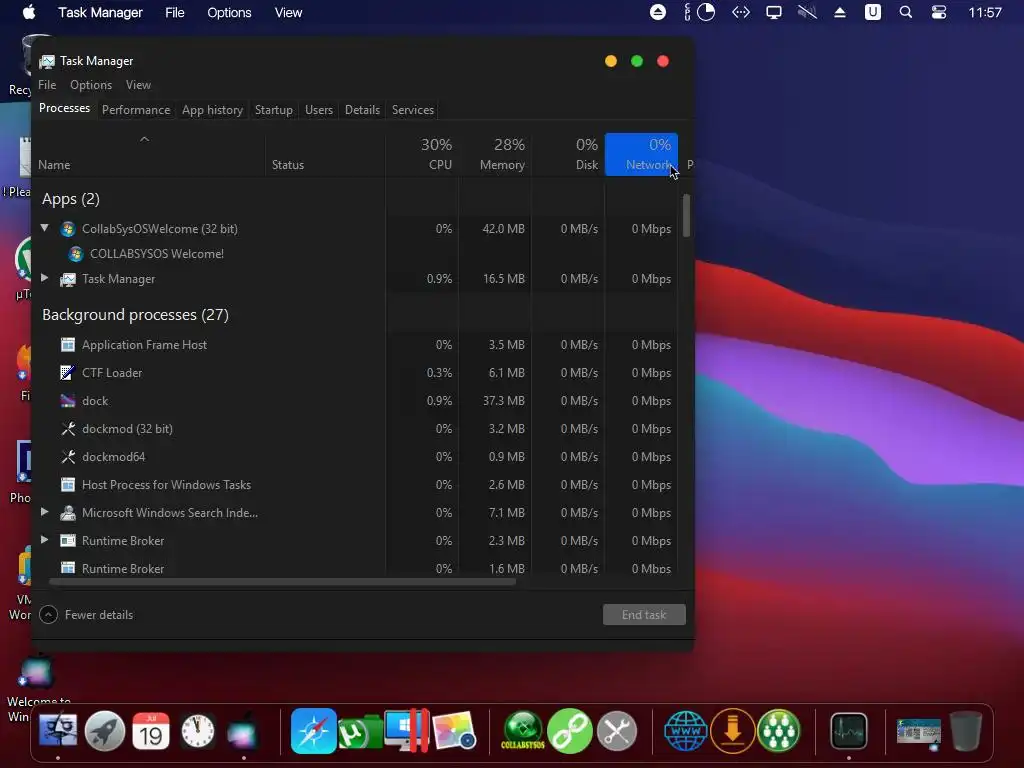Image resolution: width=1024 pixels, height=768 pixels.
Task: Sort by the Name column header
Action: (148, 154)
